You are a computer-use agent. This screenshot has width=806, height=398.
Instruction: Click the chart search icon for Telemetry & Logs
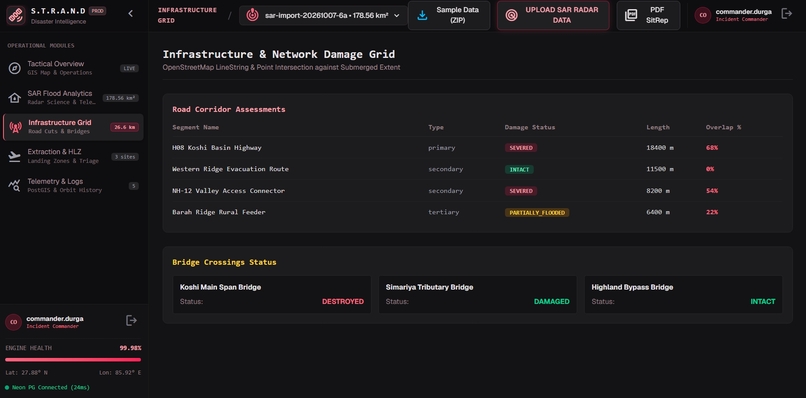click(14, 186)
